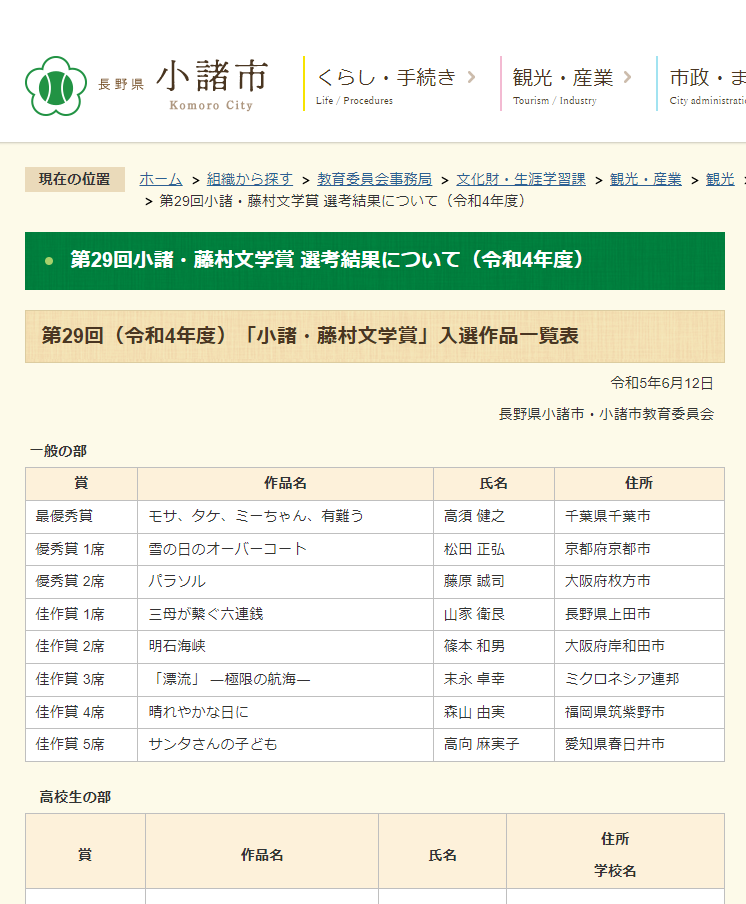Open 教育委員会事務局 breadcrumb link
Screen dimensions: 746x904
374,179
